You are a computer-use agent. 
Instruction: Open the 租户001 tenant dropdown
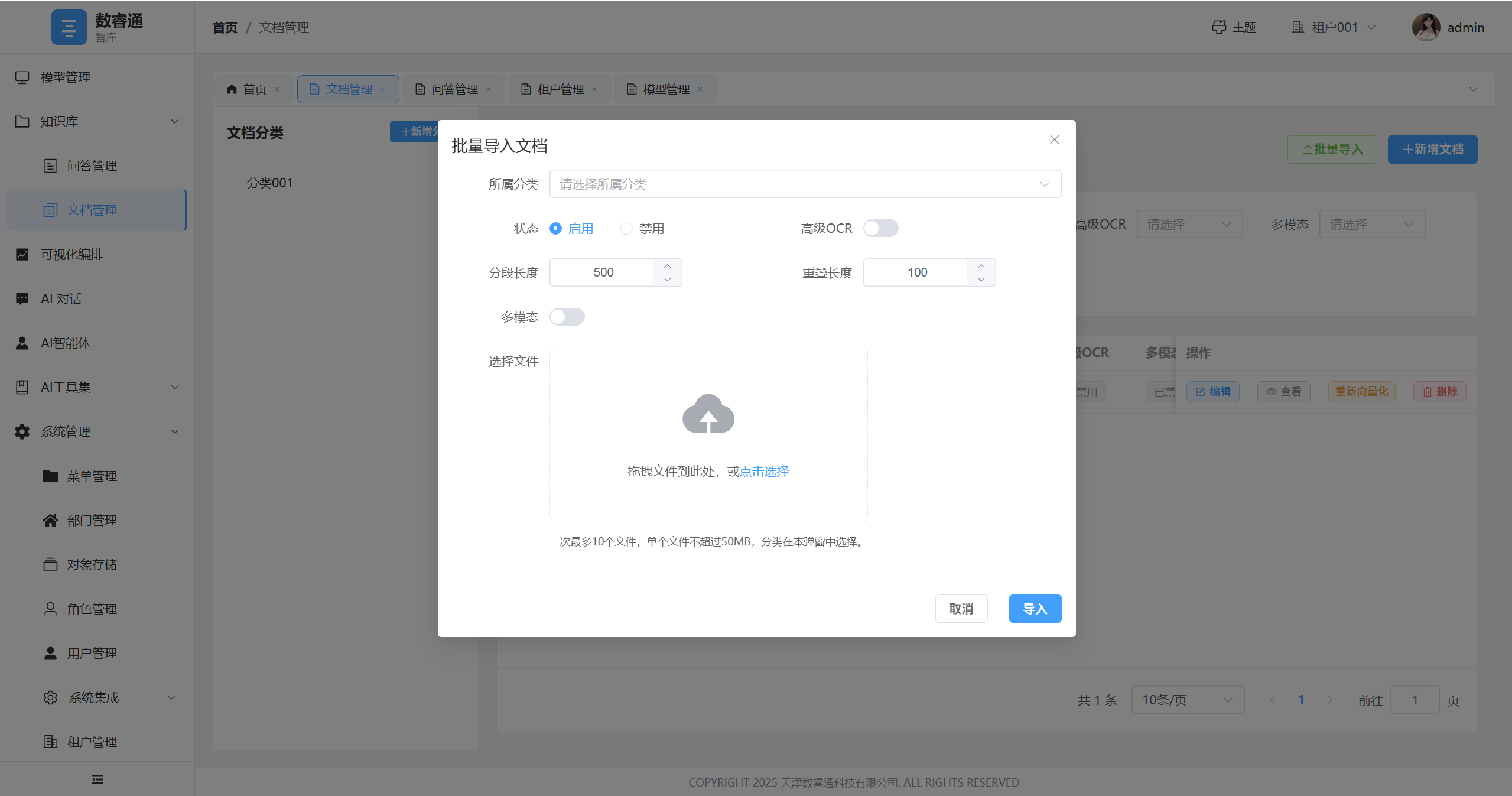[1335, 27]
